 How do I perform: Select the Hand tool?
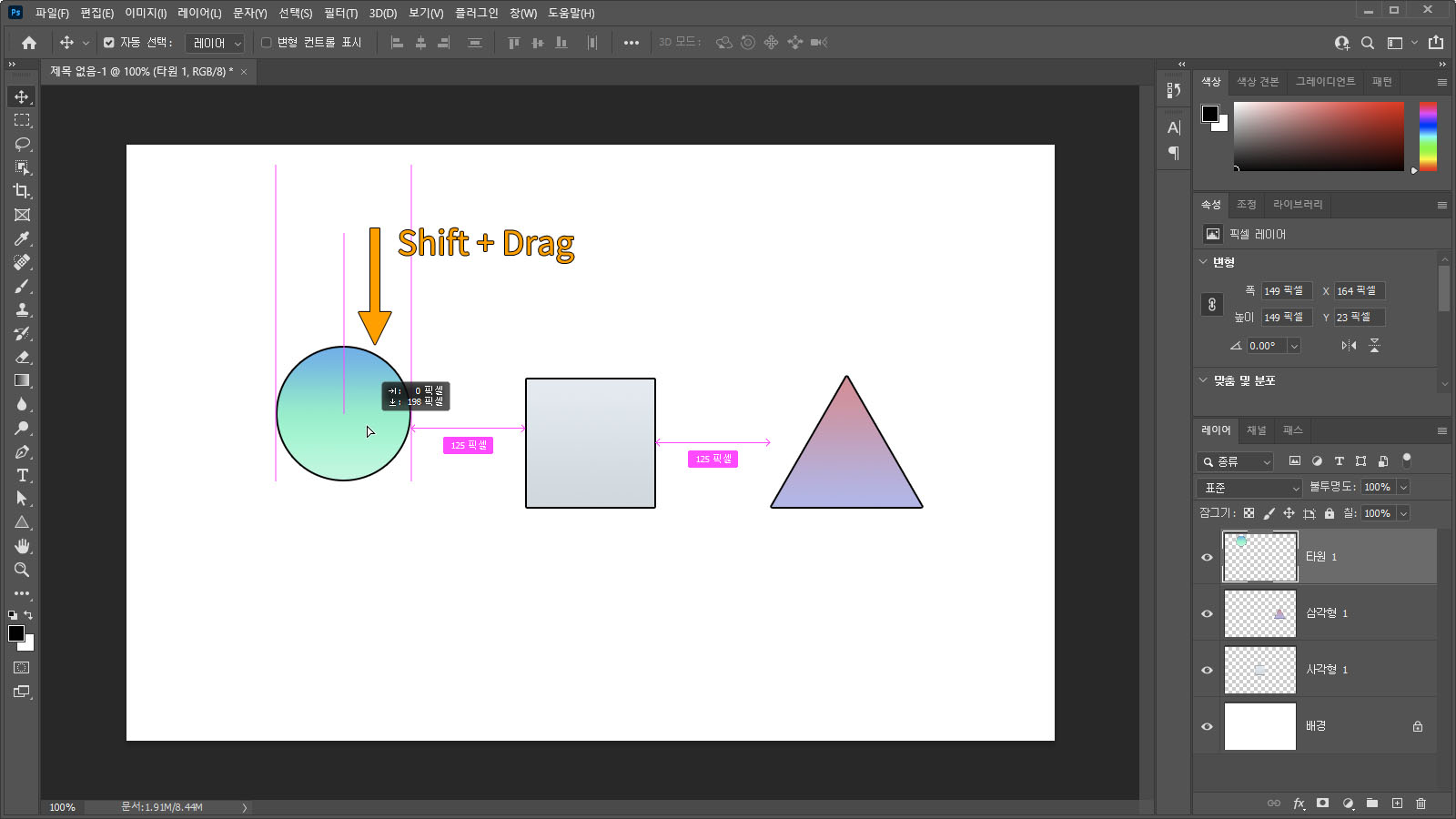click(x=22, y=546)
